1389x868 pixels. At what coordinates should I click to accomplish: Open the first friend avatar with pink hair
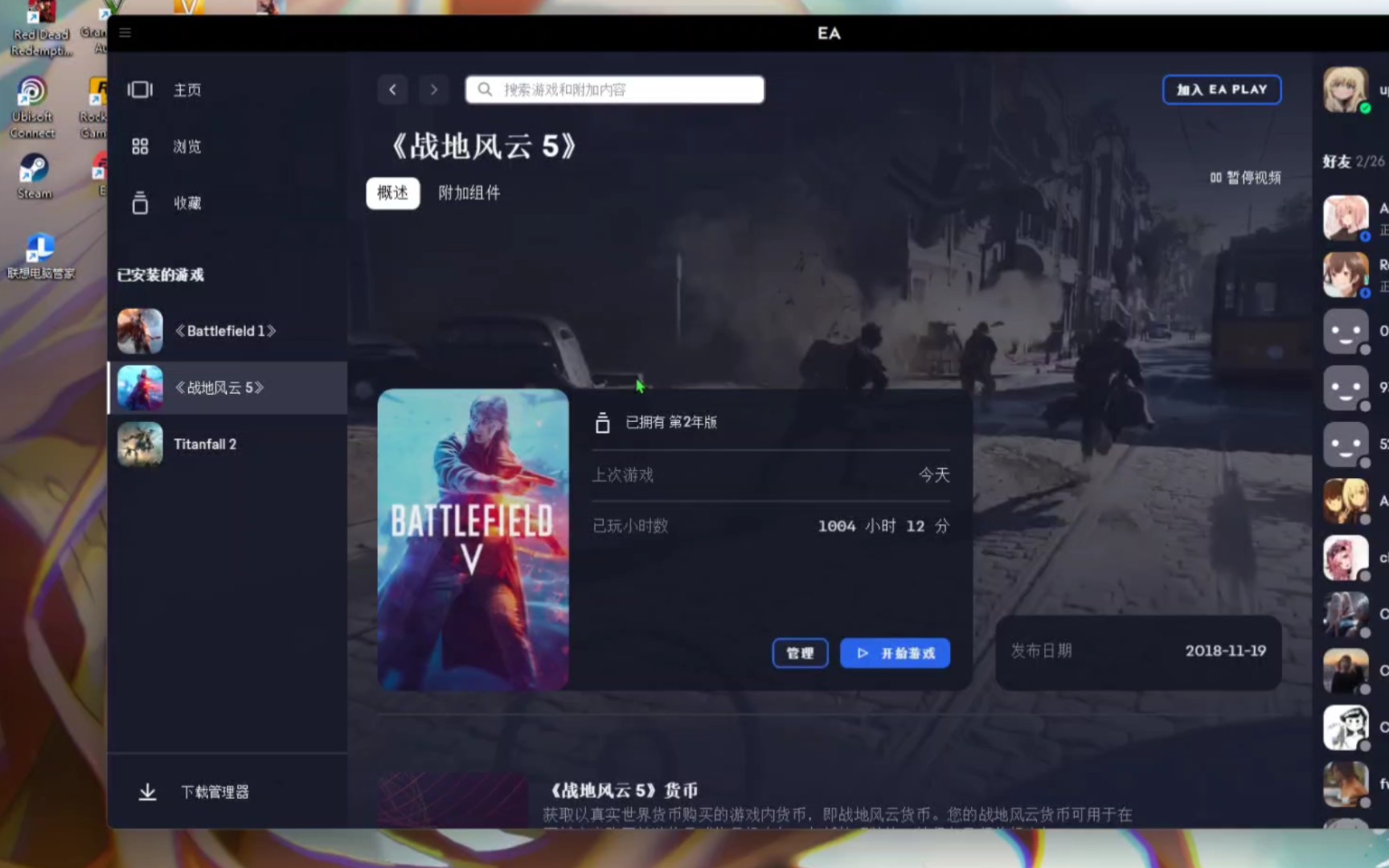coord(1346,217)
